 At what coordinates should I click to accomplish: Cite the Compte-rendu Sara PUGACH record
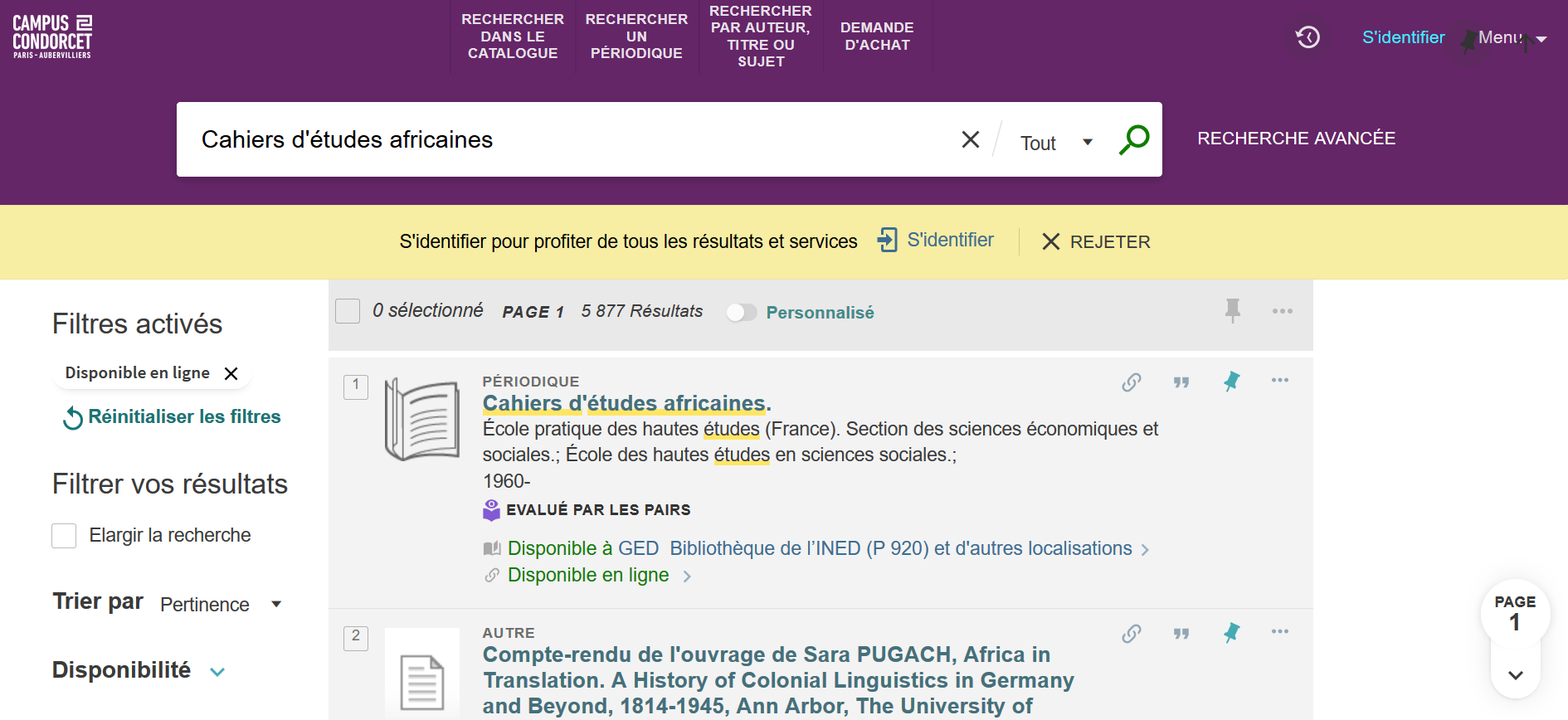(x=1181, y=634)
